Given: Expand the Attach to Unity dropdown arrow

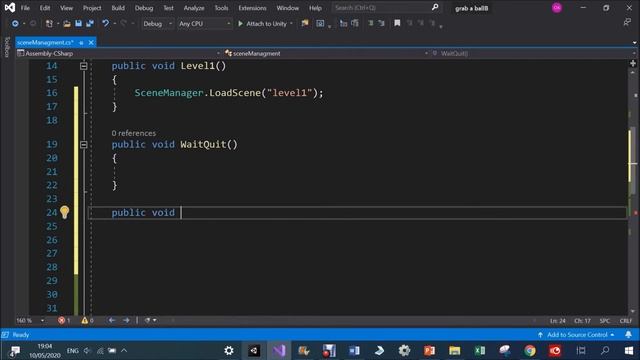Looking at the screenshot, I should (x=291, y=24).
